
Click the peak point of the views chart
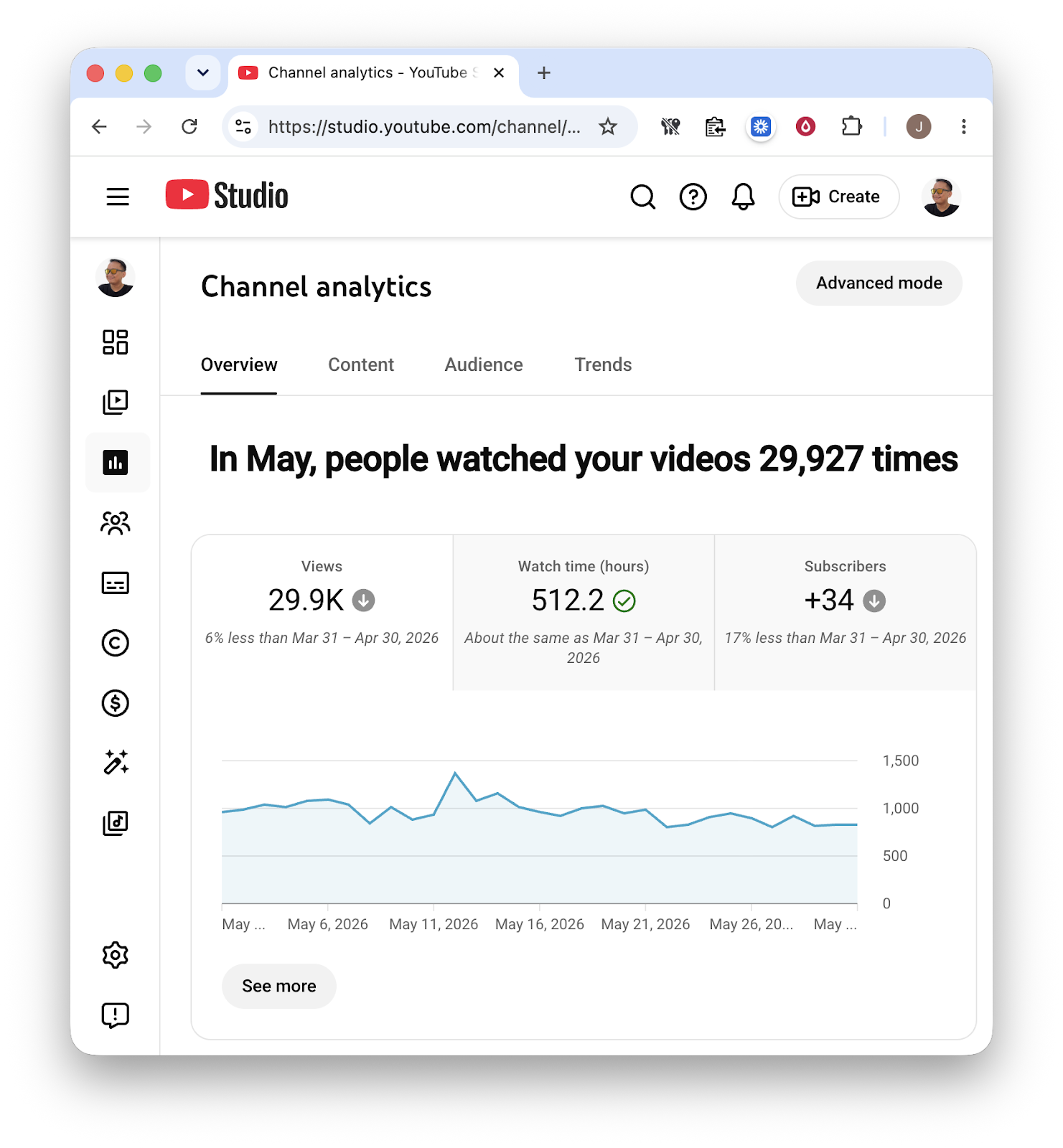[x=455, y=773]
